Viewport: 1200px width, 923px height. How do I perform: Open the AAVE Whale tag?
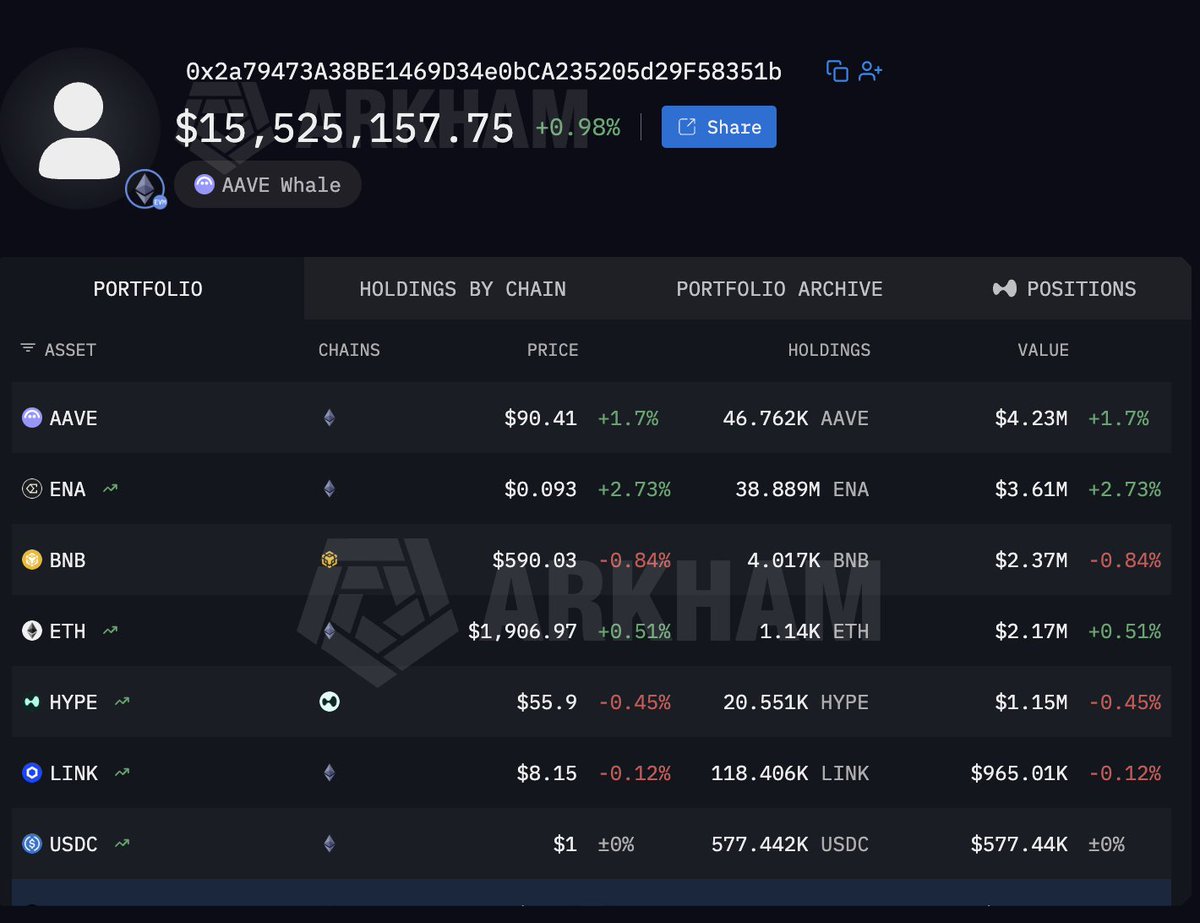268,184
